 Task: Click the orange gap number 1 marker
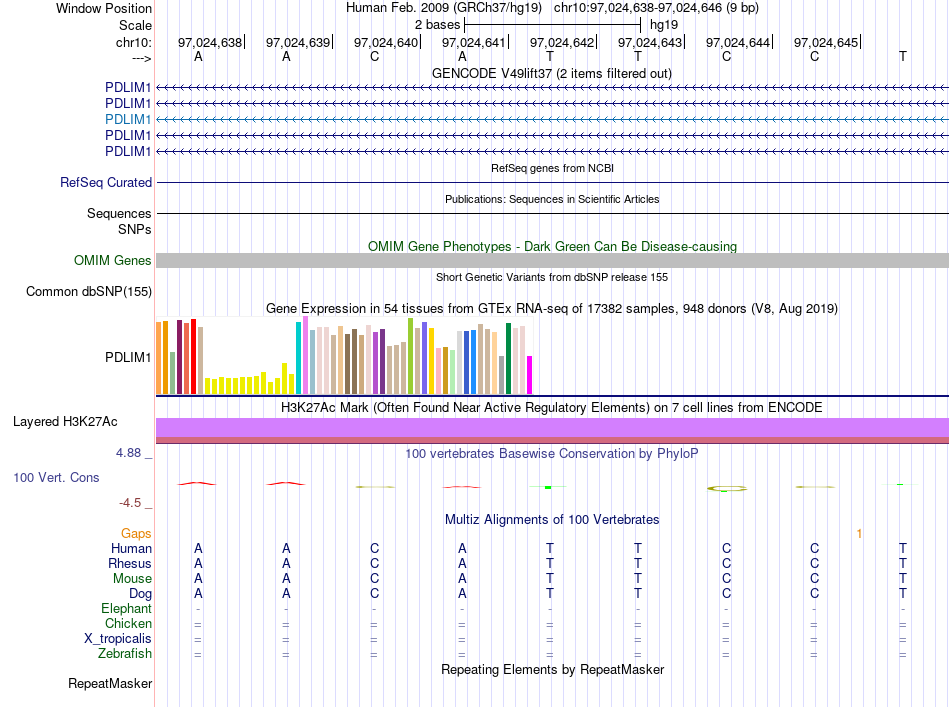pyautogui.click(x=859, y=533)
